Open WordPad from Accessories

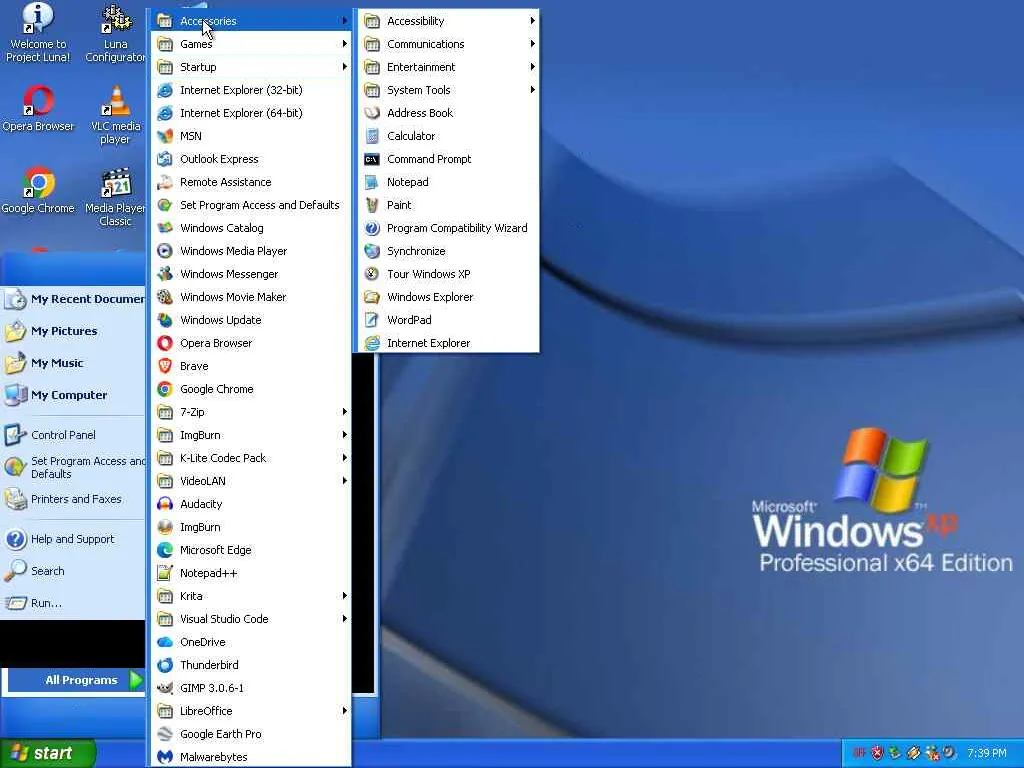click(x=448, y=320)
